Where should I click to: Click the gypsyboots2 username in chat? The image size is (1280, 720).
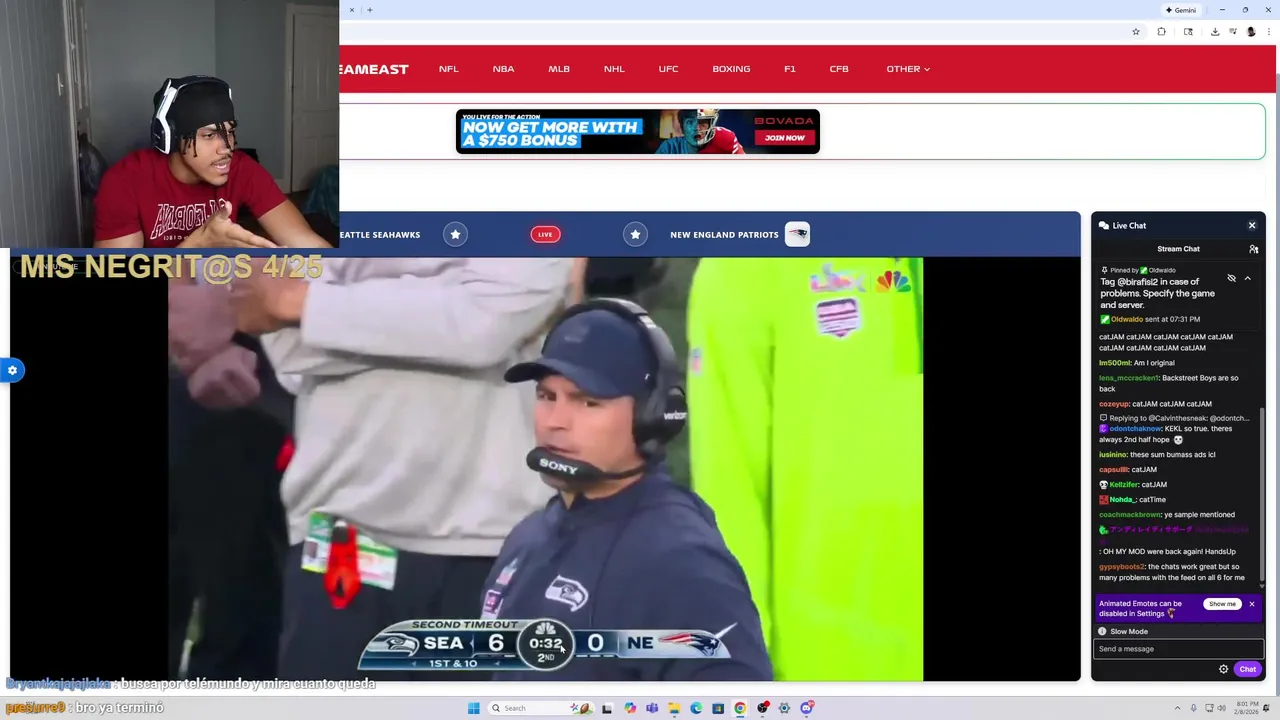1120,567
